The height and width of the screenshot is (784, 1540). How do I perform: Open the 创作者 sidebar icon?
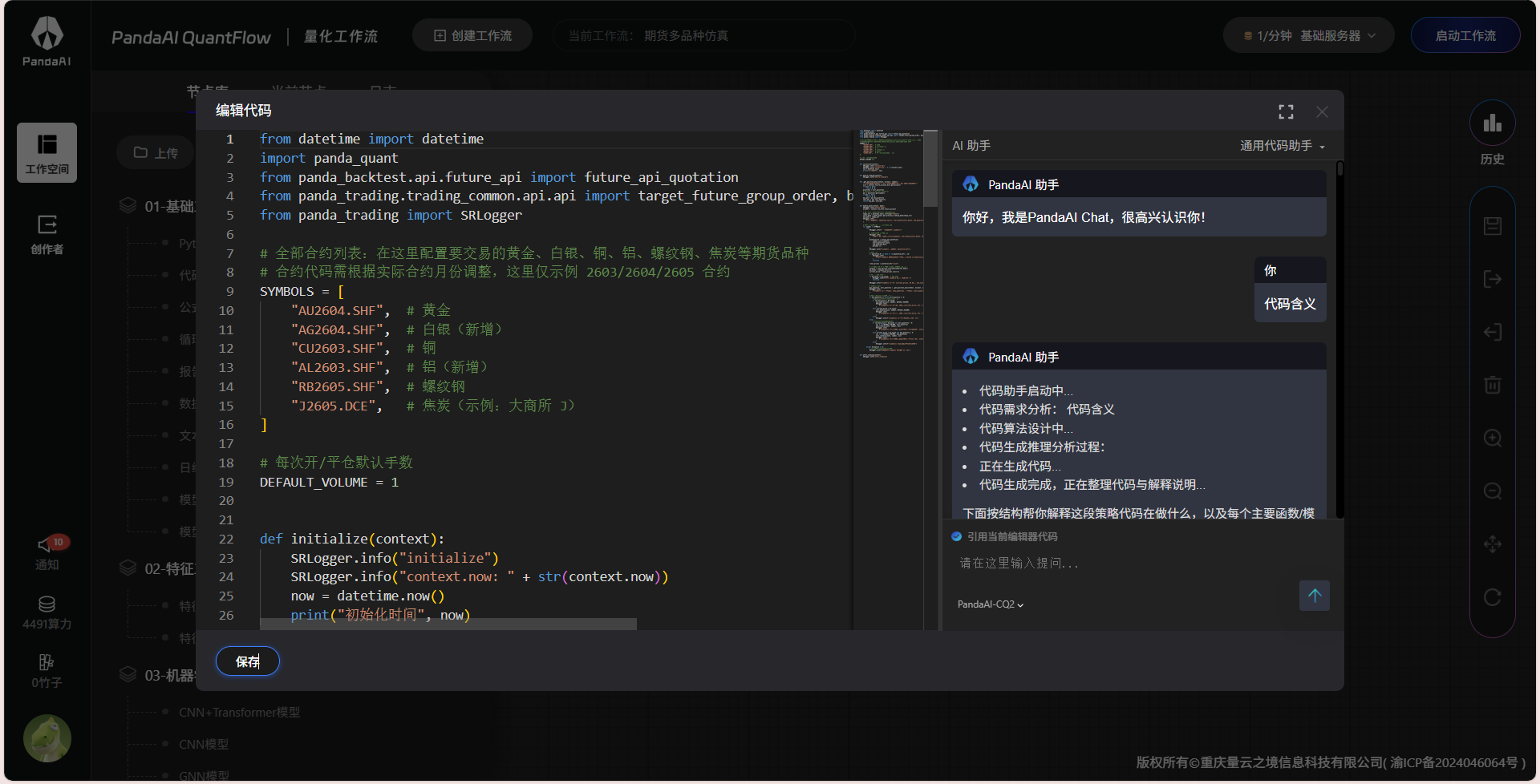click(x=47, y=233)
